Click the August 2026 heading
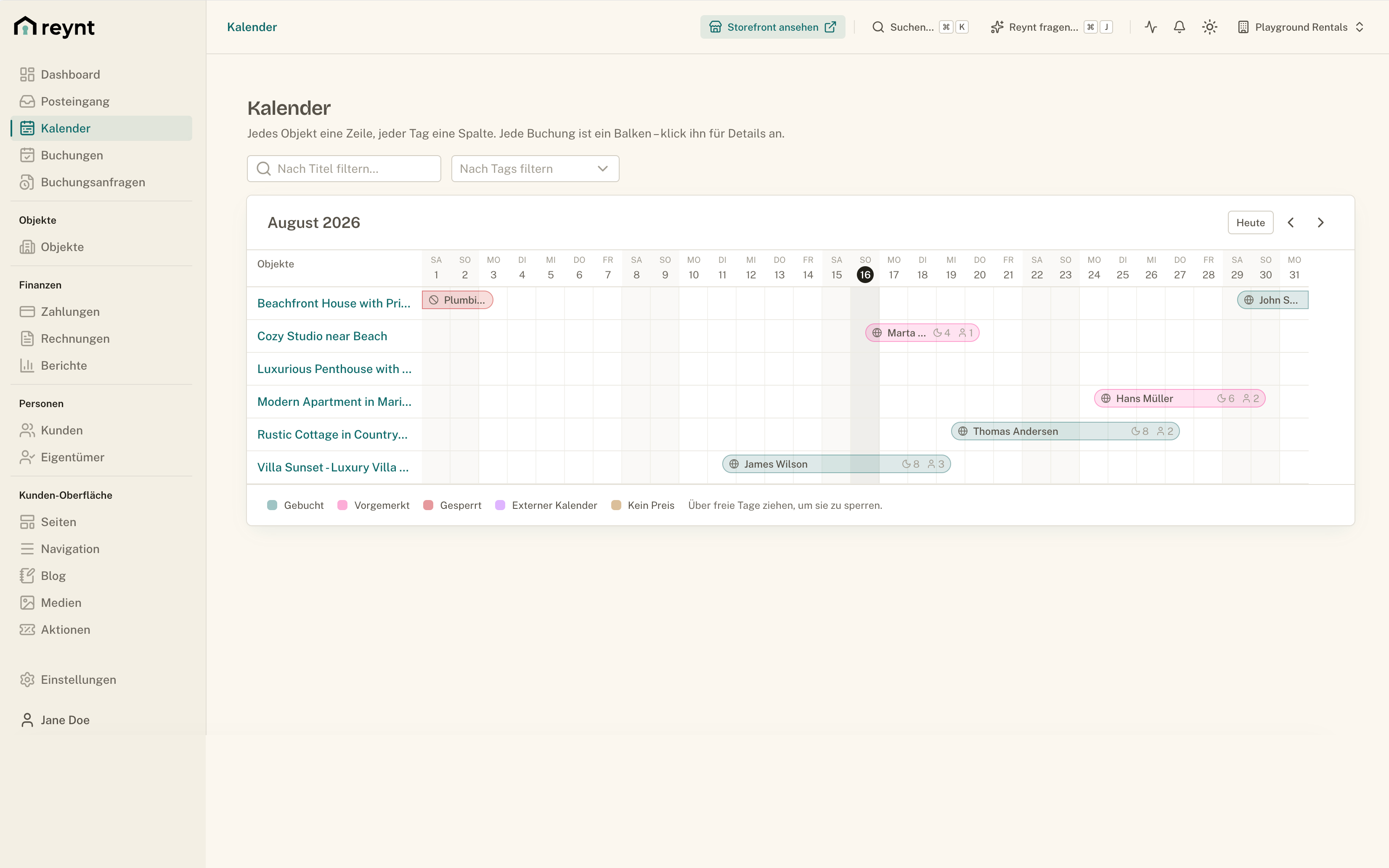This screenshot has height=868, width=1389. (x=314, y=223)
